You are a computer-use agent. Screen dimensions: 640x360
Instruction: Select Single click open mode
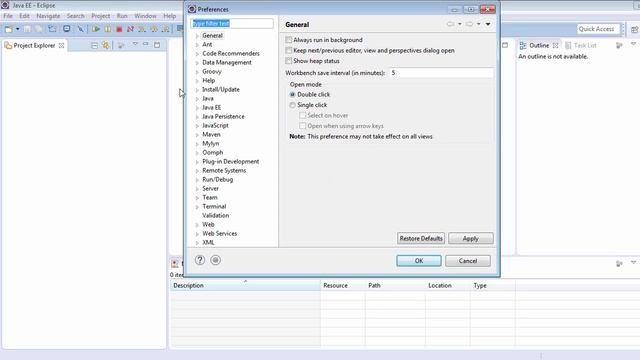coord(292,105)
